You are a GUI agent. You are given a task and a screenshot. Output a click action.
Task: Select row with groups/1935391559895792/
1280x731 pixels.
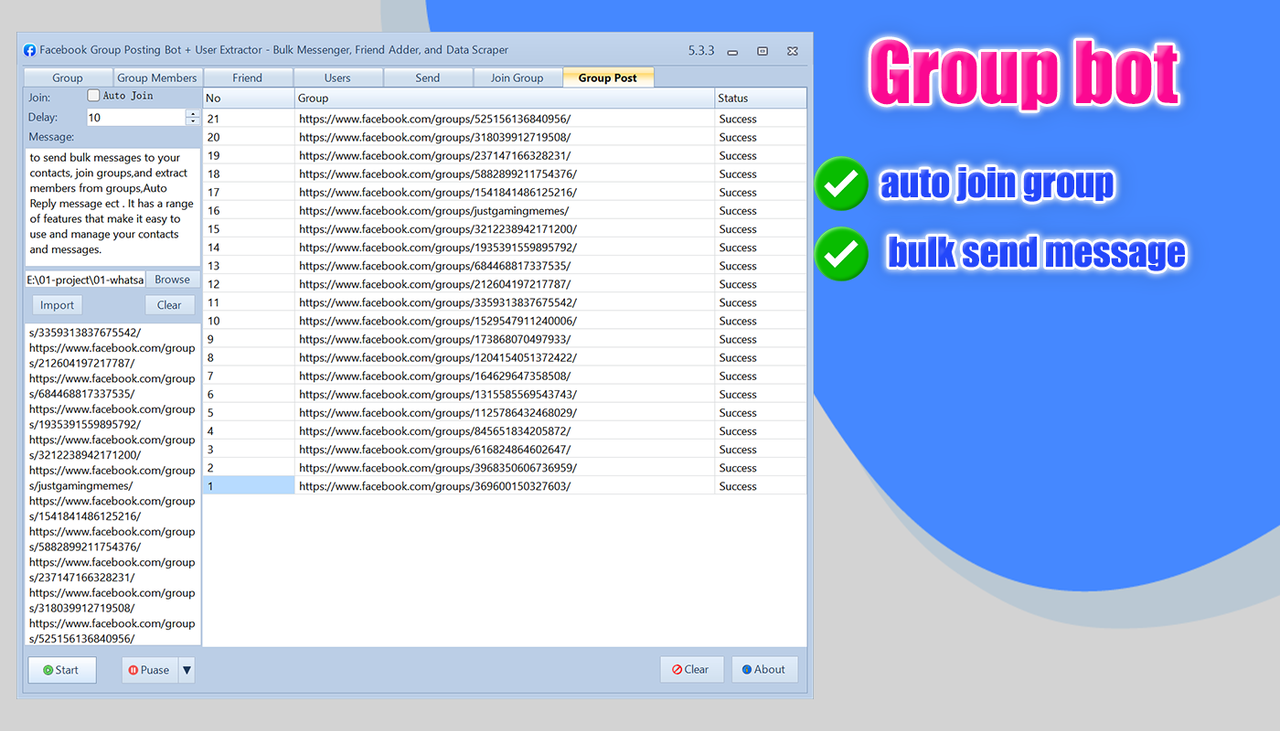505,247
